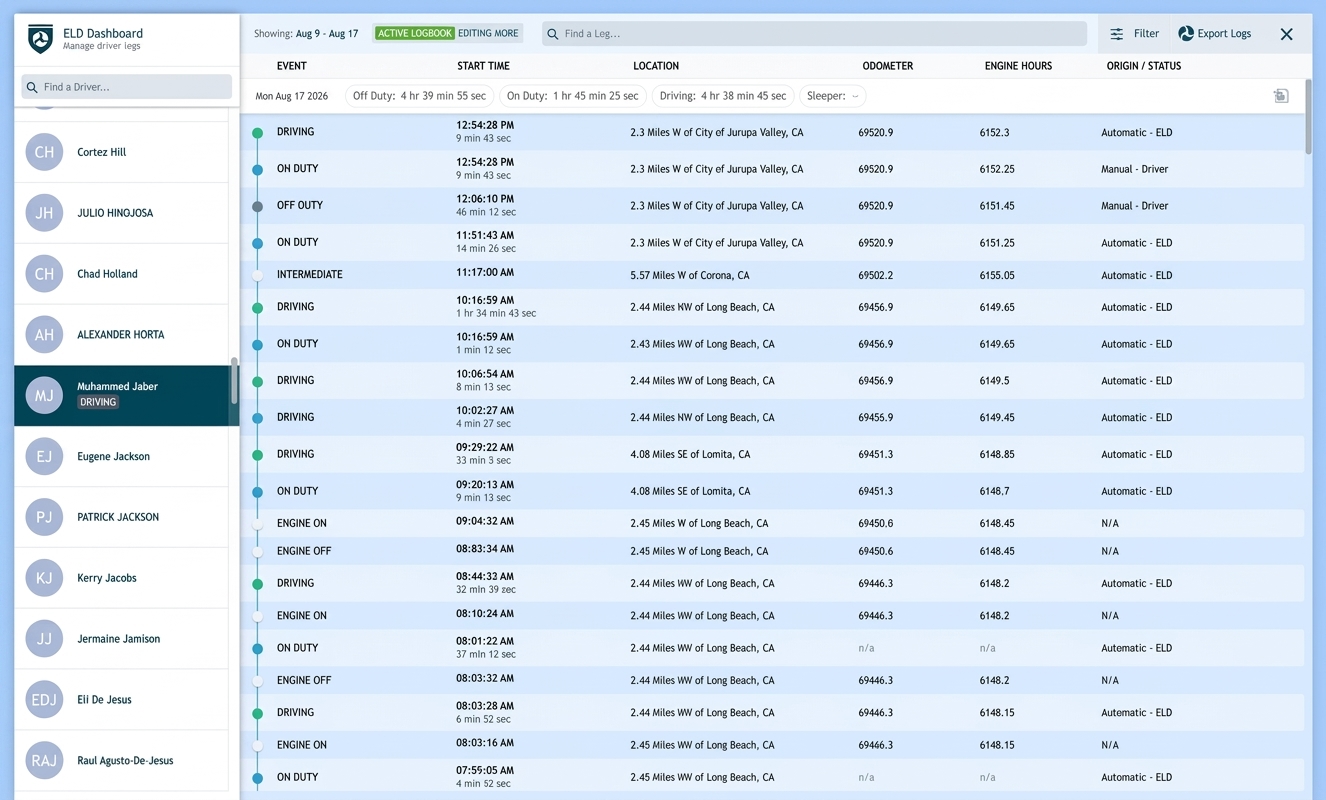Click the Off Duty total time chip
Image resolution: width=1326 pixels, height=800 pixels.
click(419, 96)
